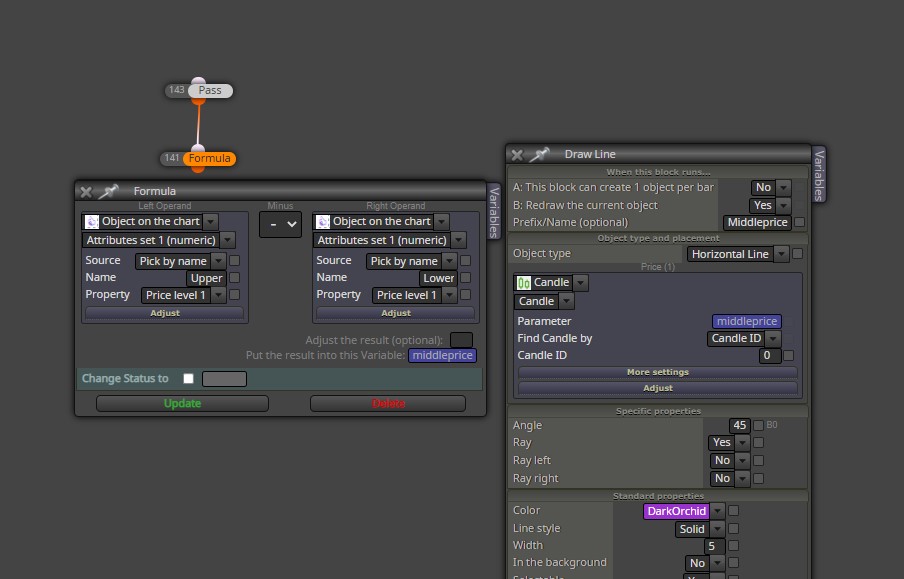This screenshot has width=904, height=579.
Task: Click the green Update button
Action: (x=182, y=404)
